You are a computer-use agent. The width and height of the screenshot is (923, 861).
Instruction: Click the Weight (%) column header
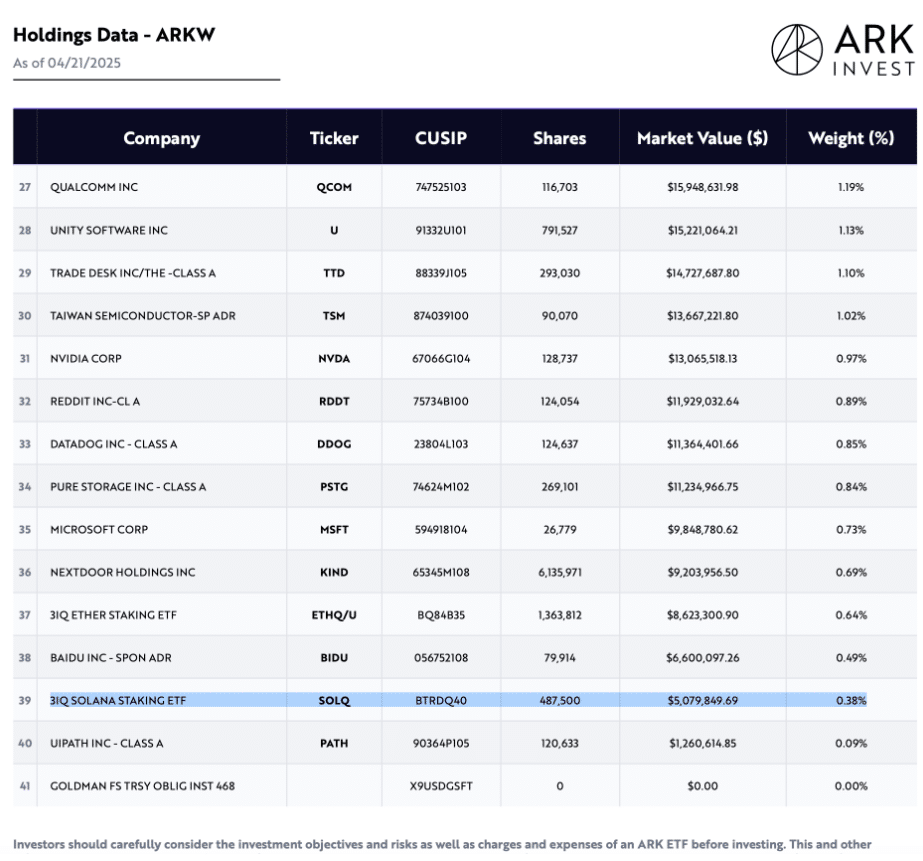pos(851,138)
